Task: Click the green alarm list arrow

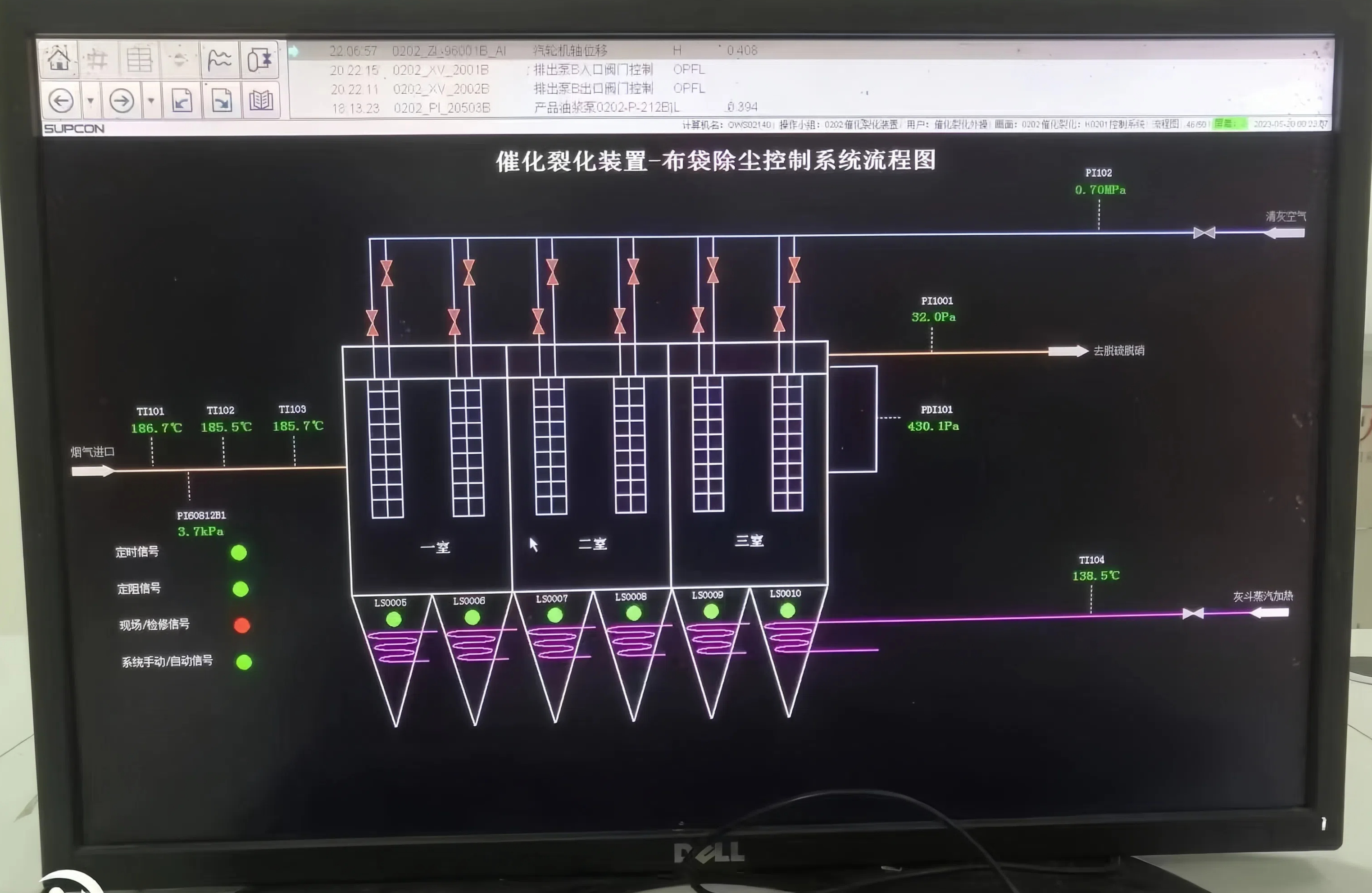Action: [293, 51]
